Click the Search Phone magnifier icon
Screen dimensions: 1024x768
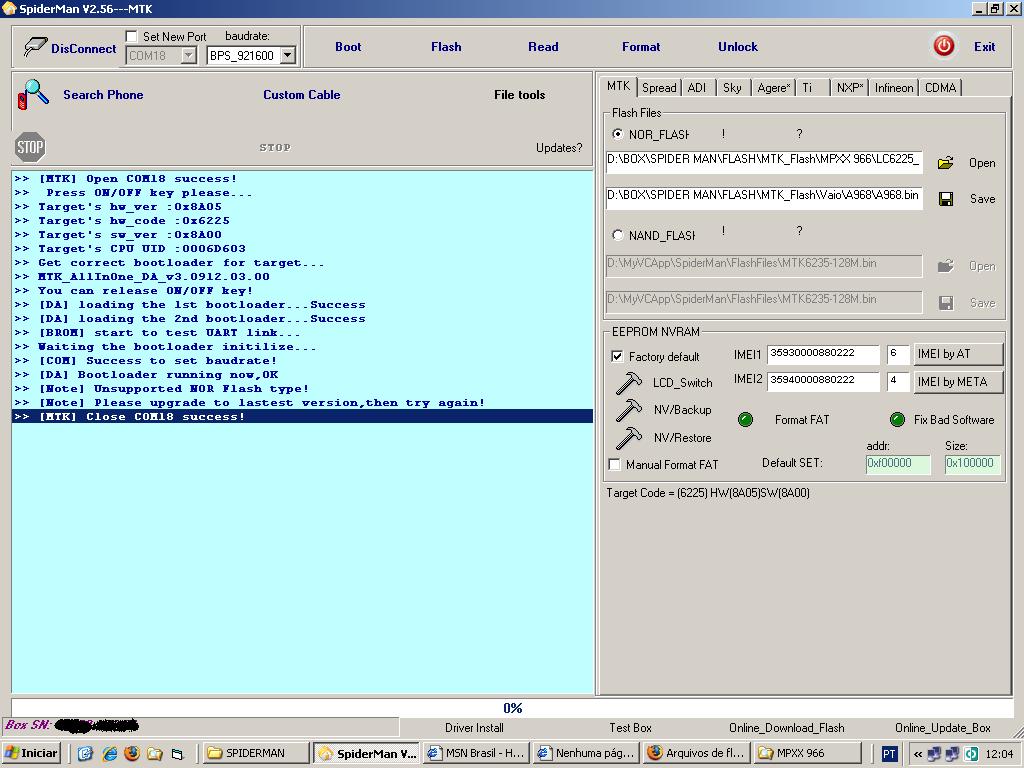click(33, 95)
